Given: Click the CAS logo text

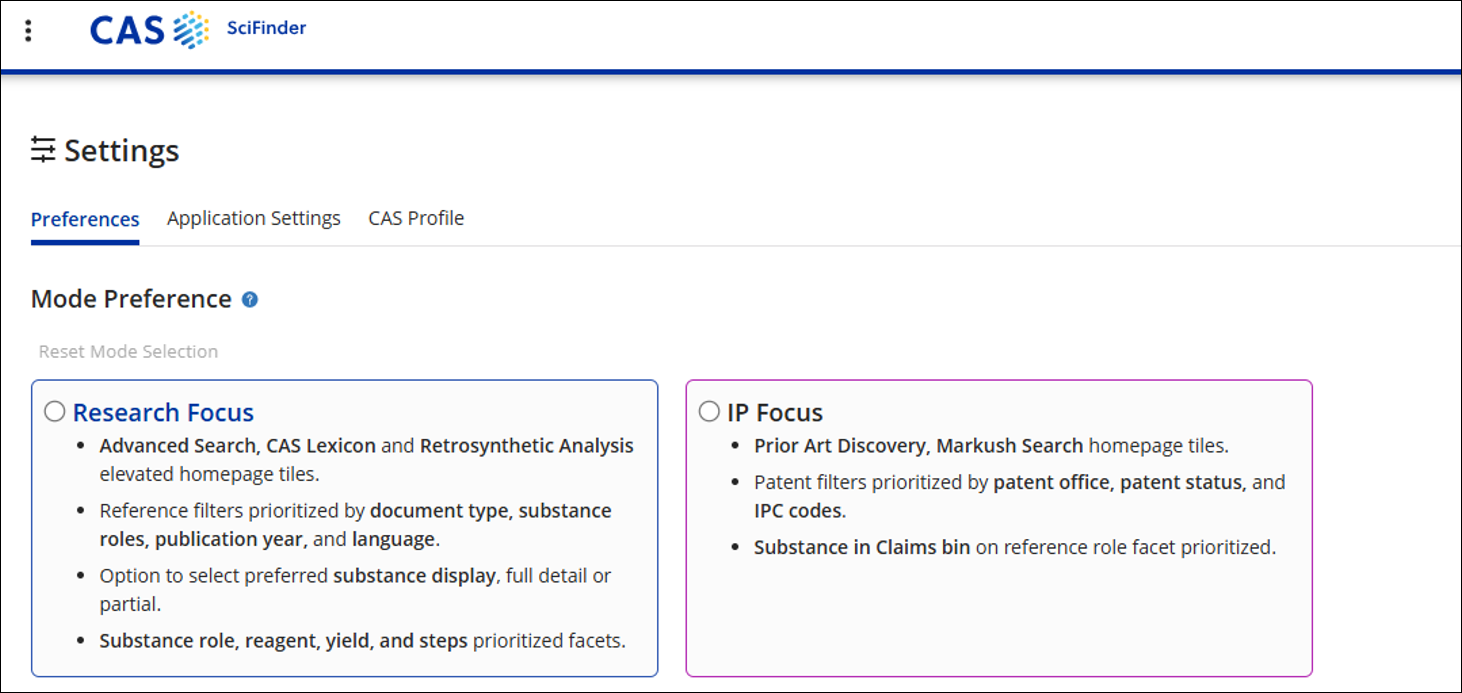Looking at the screenshot, I should tap(127, 31).
